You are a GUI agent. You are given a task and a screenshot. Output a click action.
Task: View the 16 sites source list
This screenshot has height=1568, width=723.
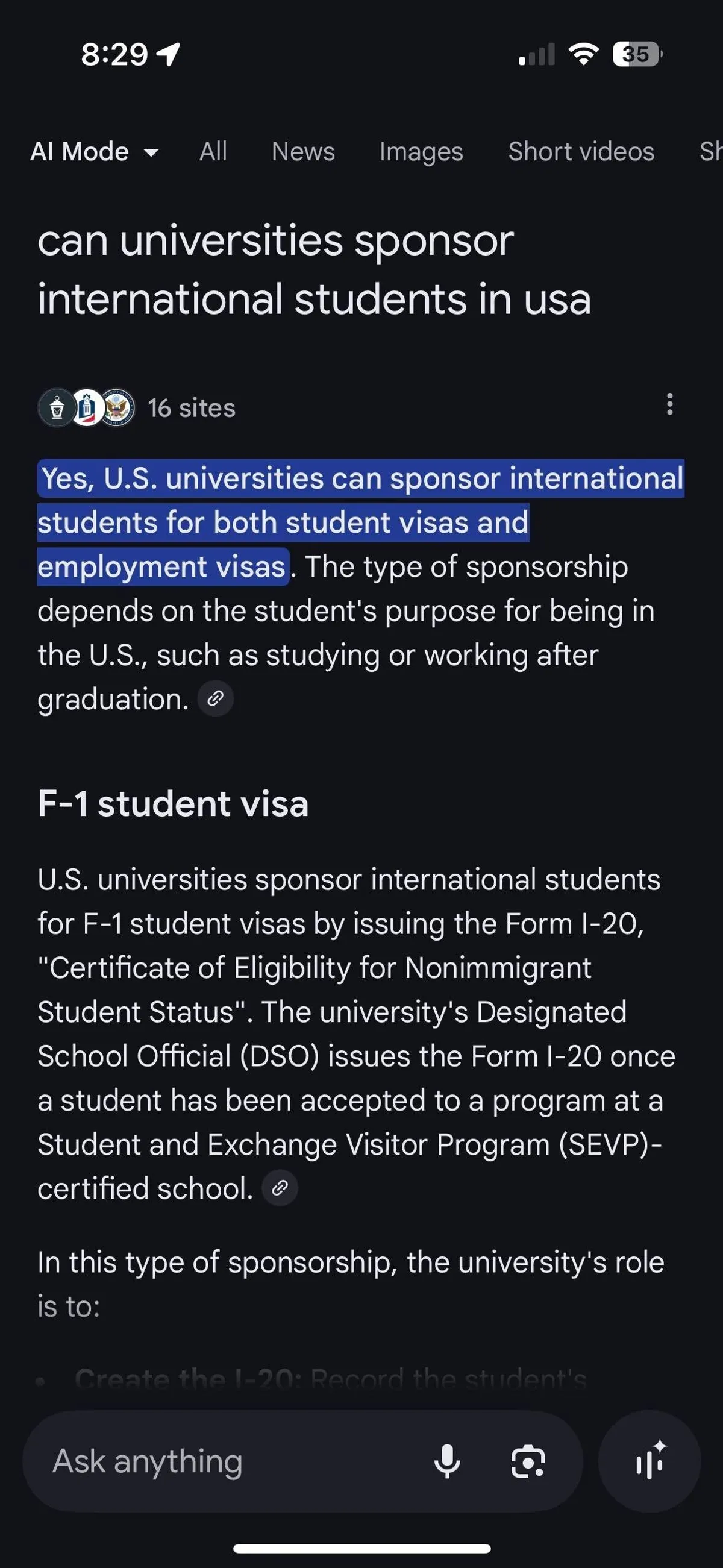(x=191, y=408)
